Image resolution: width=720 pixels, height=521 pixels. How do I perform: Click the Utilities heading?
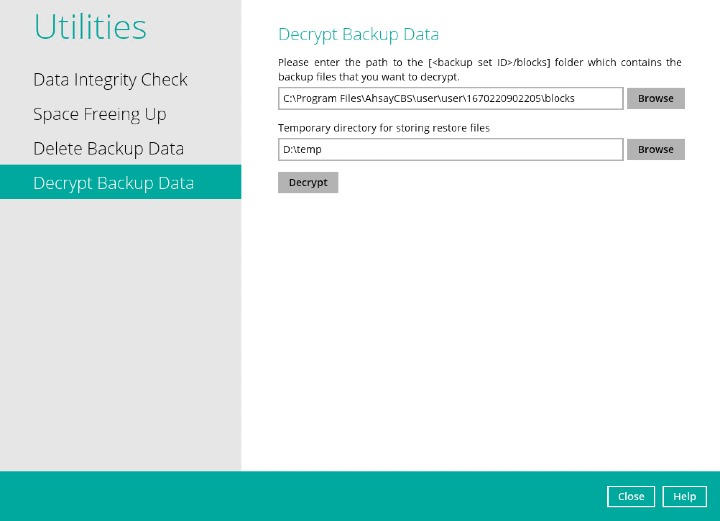90,28
